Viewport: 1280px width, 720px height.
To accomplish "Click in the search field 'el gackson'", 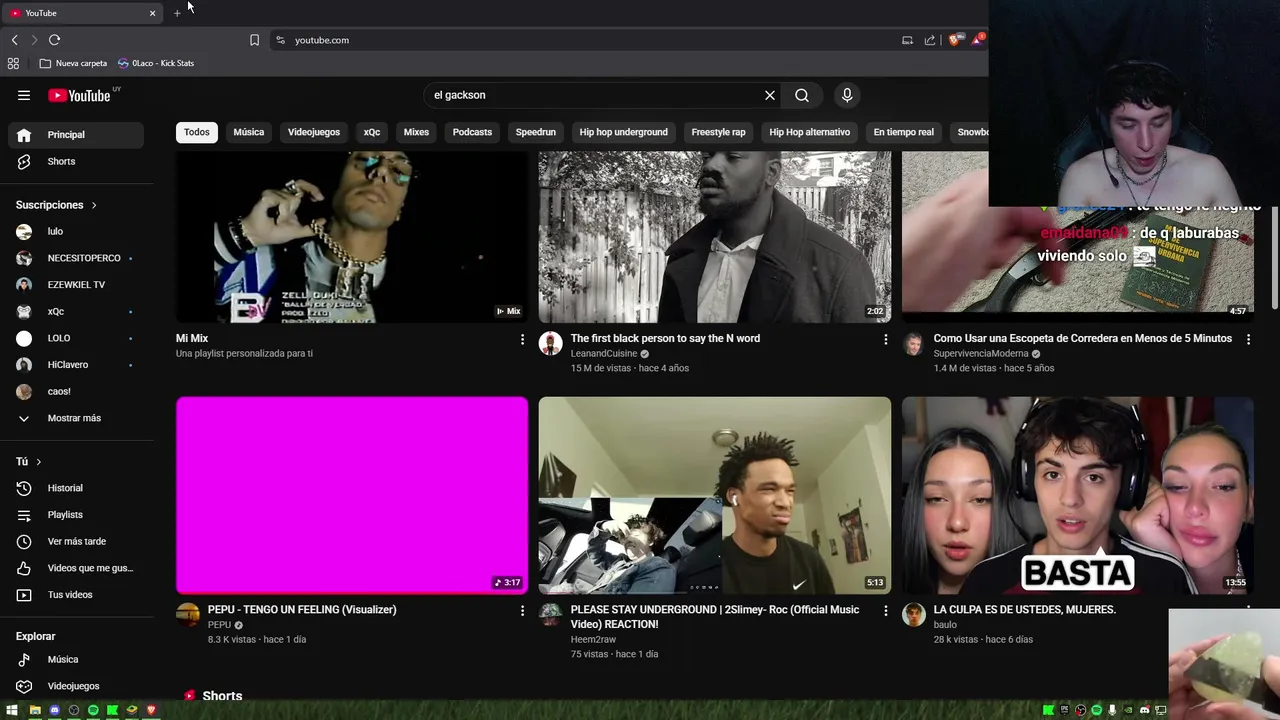I will tap(590, 95).
